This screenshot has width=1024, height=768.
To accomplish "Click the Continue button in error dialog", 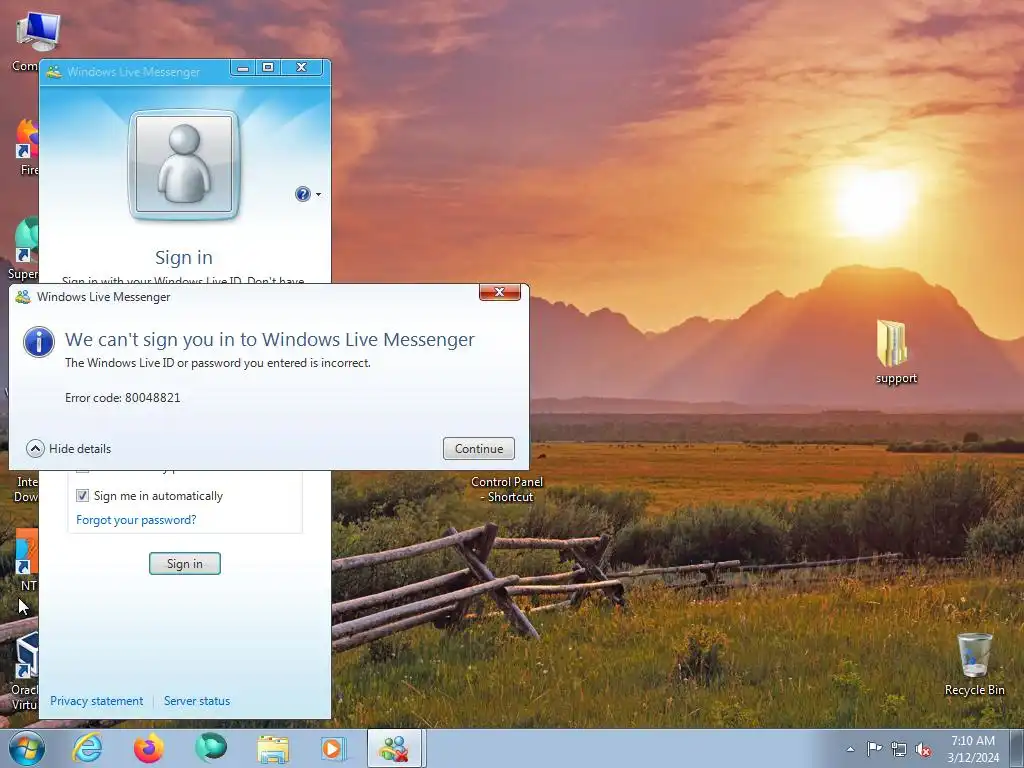I will click(479, 449).
